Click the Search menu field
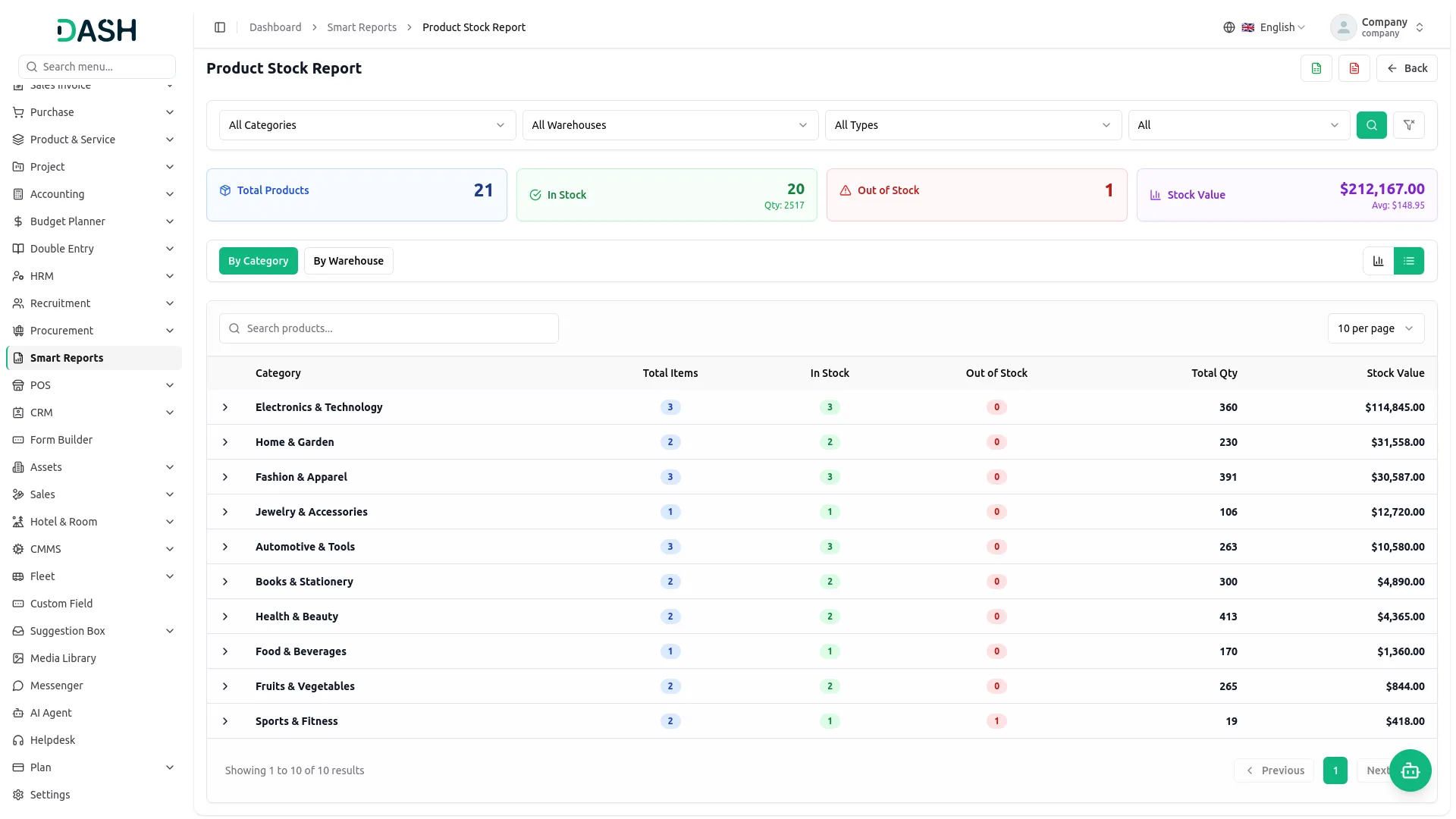1456x819 pixels. coord(97,67)
